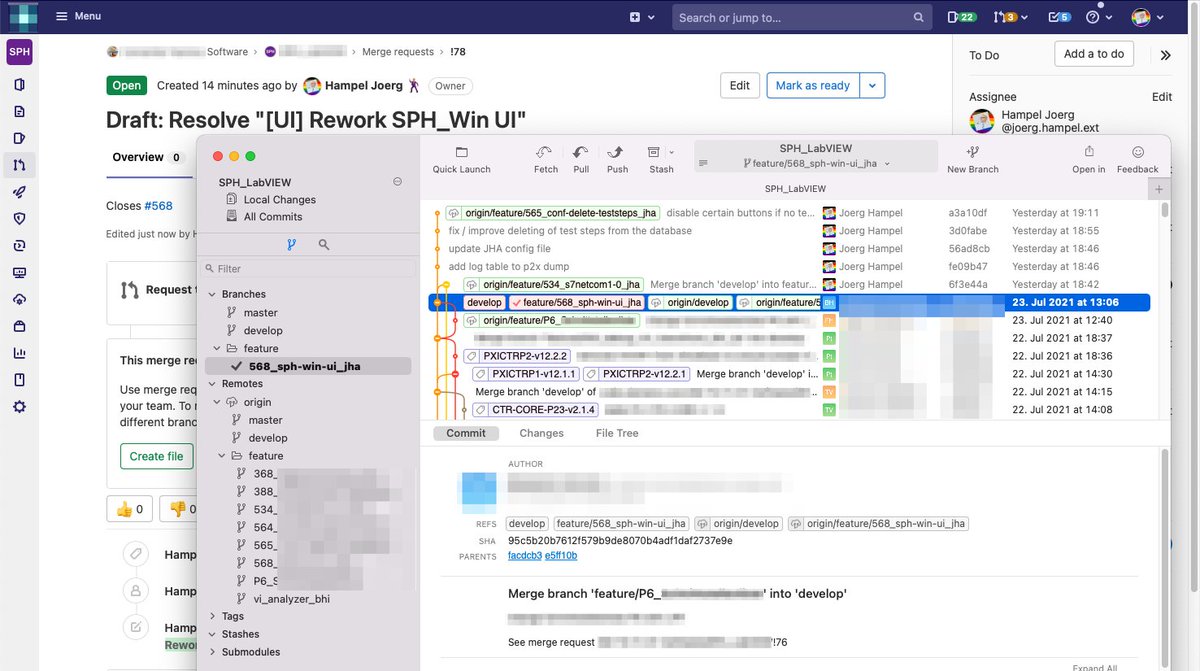
Task: Open issue link #568
Action: (158, 206)
